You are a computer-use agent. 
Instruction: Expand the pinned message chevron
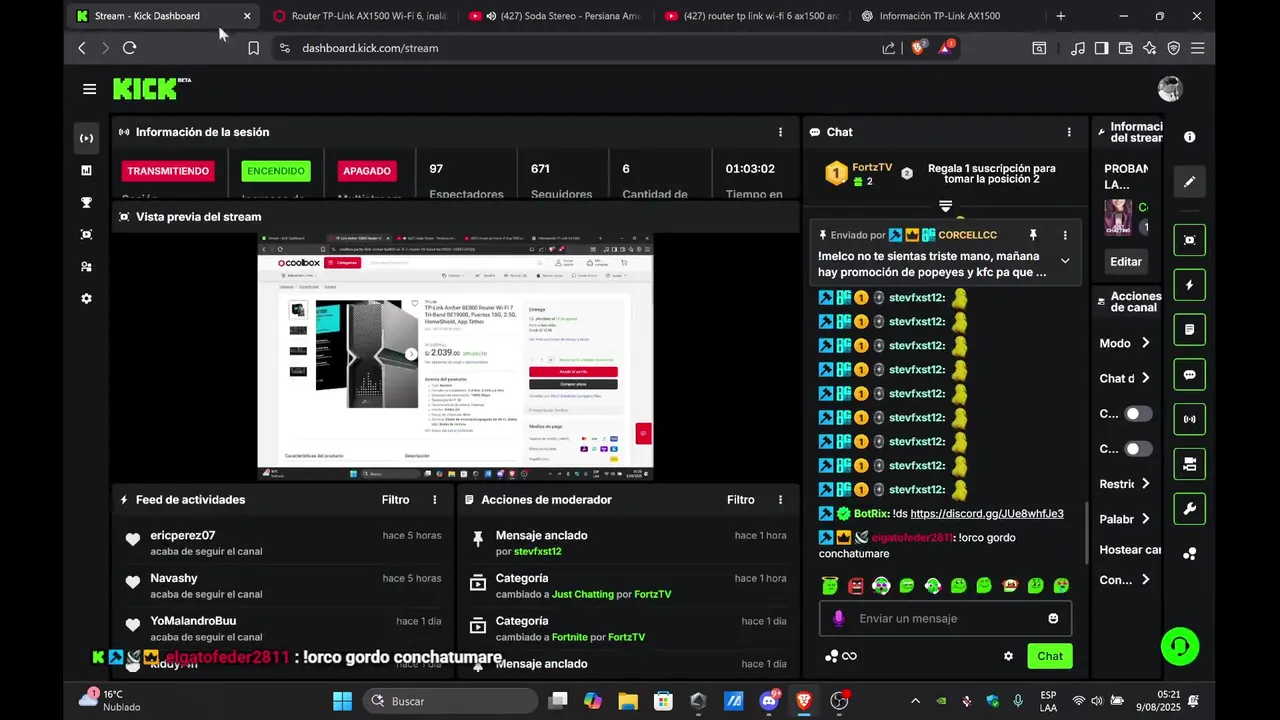[1065, 261]
